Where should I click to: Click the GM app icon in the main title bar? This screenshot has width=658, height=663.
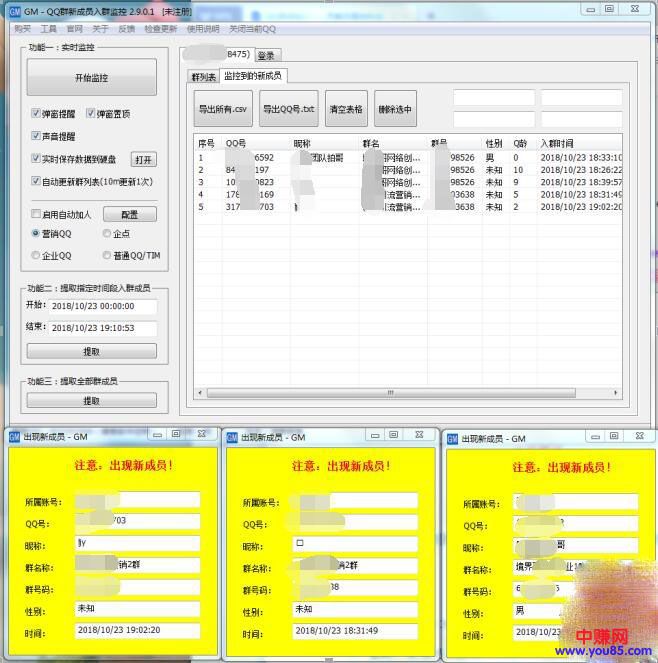(x=15, y=11)
